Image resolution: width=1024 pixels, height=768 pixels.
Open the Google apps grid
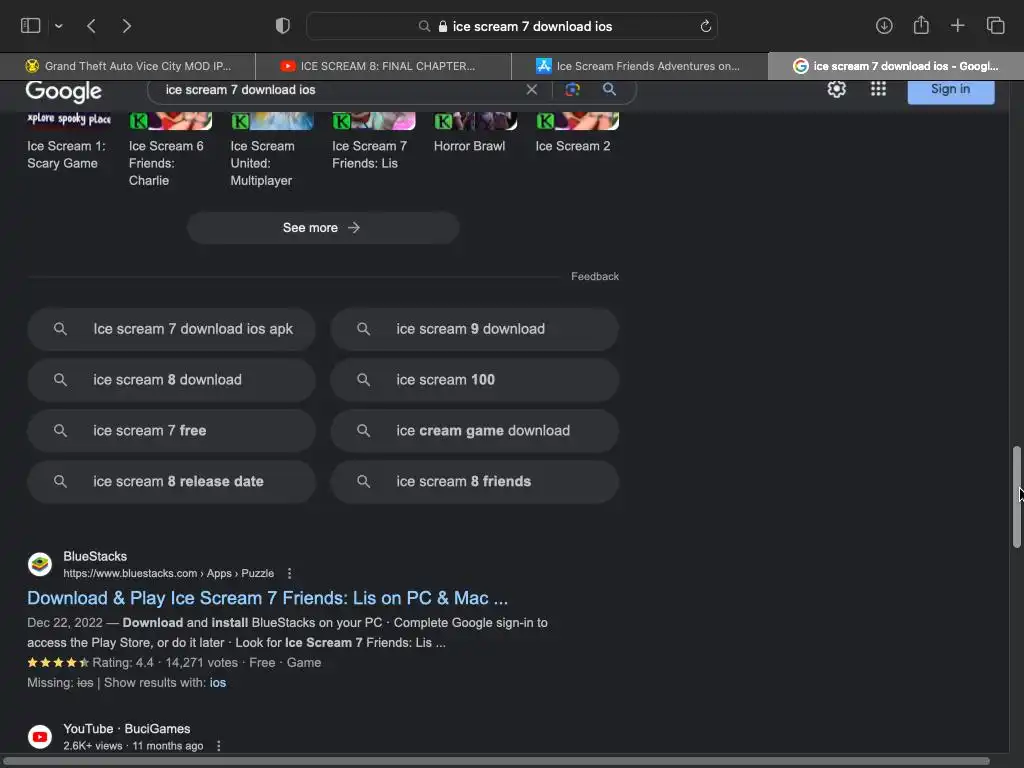coord(878,89)
